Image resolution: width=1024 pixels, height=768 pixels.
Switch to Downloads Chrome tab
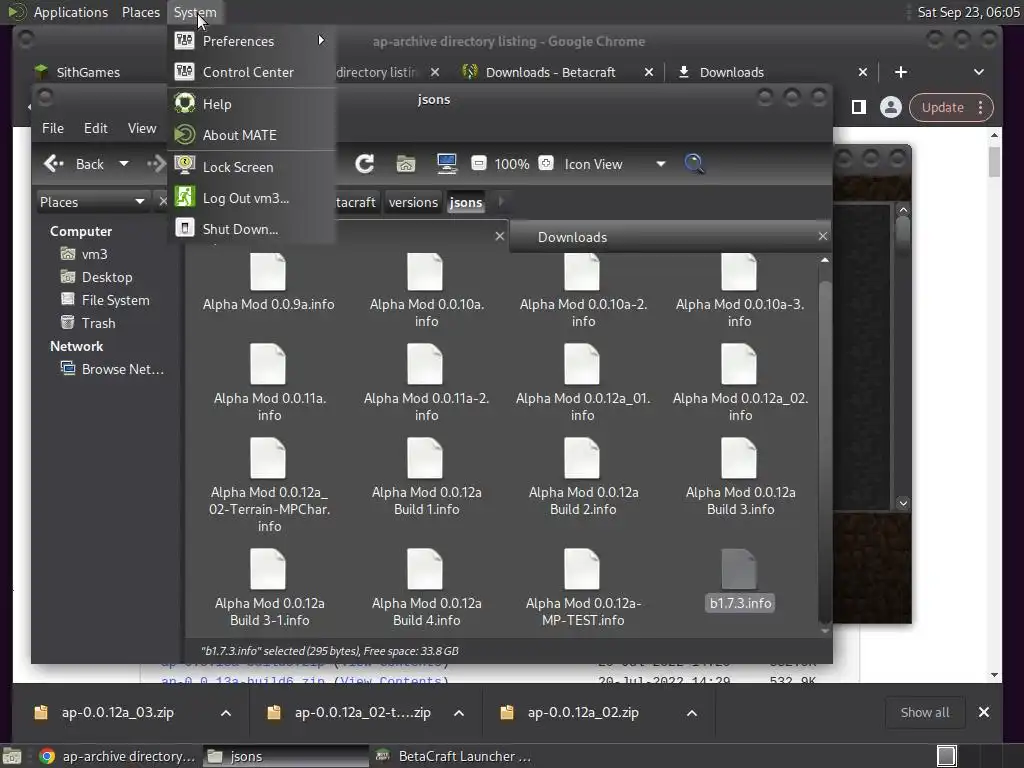731,72
